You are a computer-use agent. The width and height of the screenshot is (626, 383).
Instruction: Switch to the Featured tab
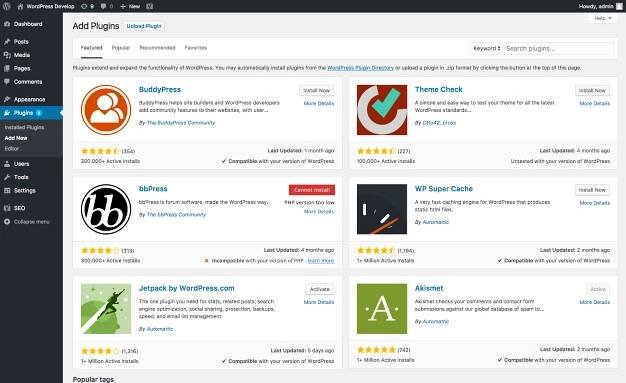point(91,48)
